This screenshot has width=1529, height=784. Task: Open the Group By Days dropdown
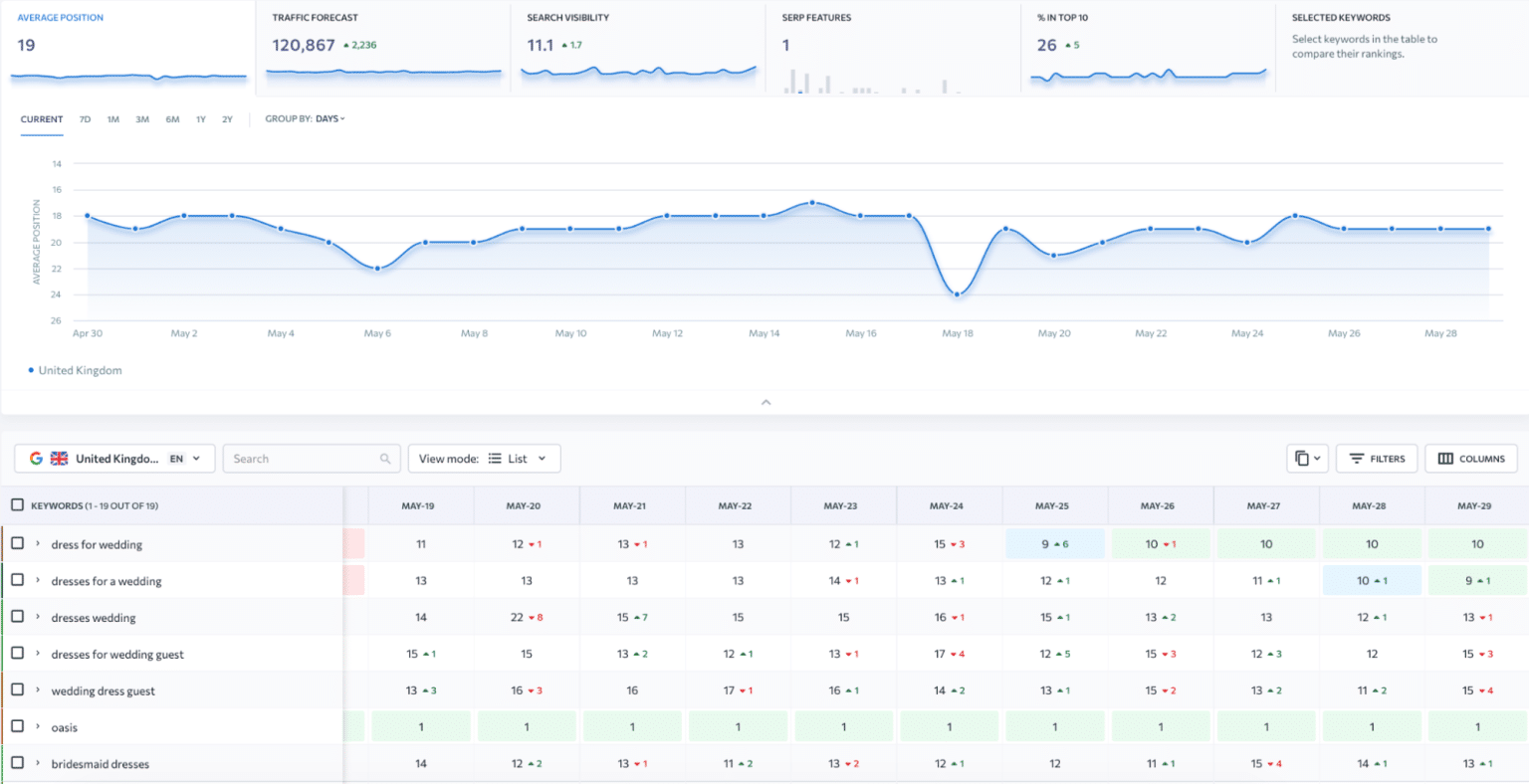point(328,118)
